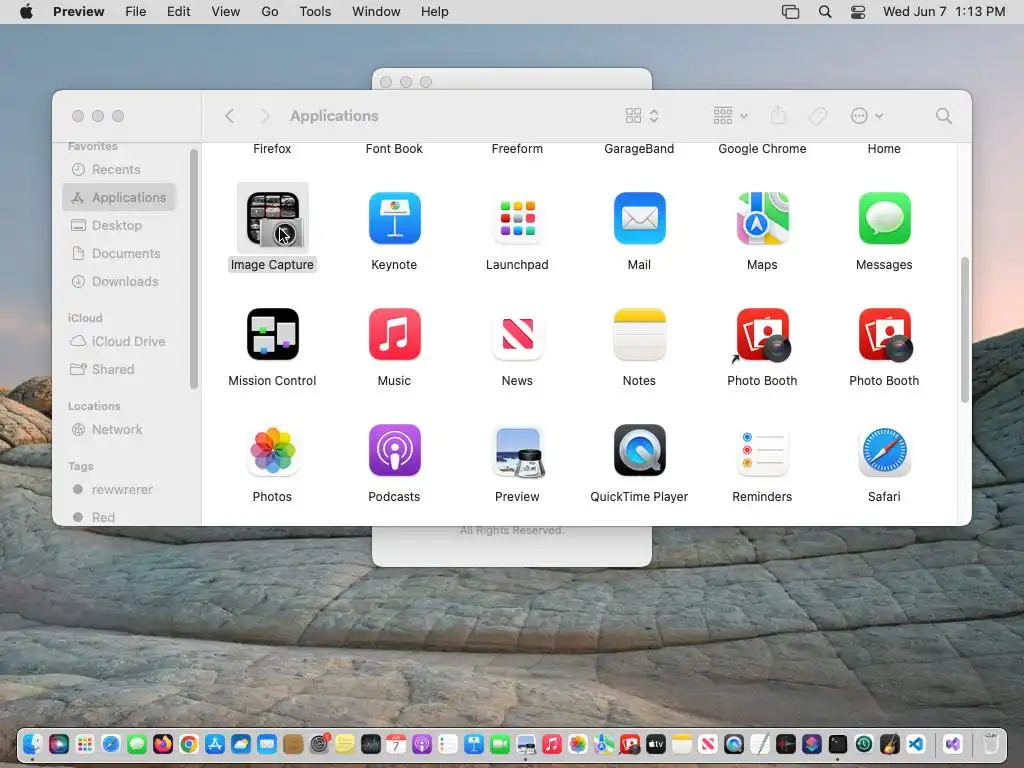Open the Group By dropdown in toolbar
Screen dimensions: 1024x768
pos(730,116)
